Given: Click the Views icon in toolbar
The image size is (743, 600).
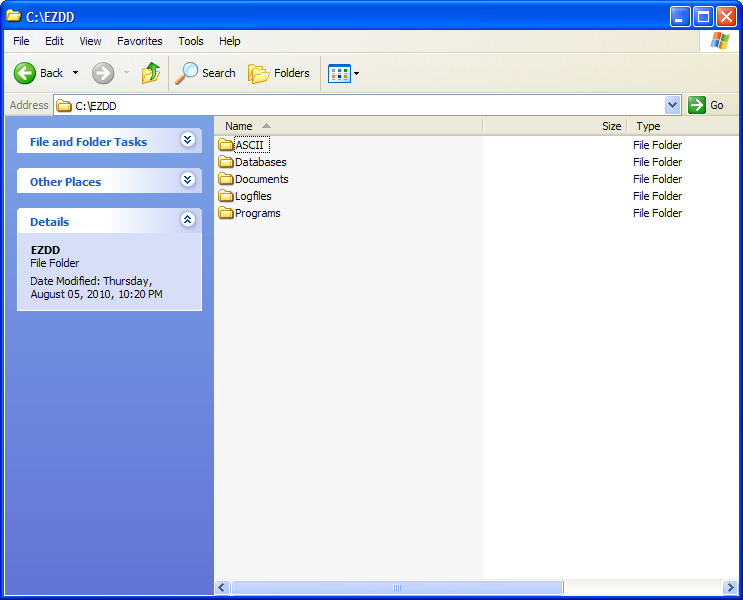Looking at the screenshot, I should 339,73.
